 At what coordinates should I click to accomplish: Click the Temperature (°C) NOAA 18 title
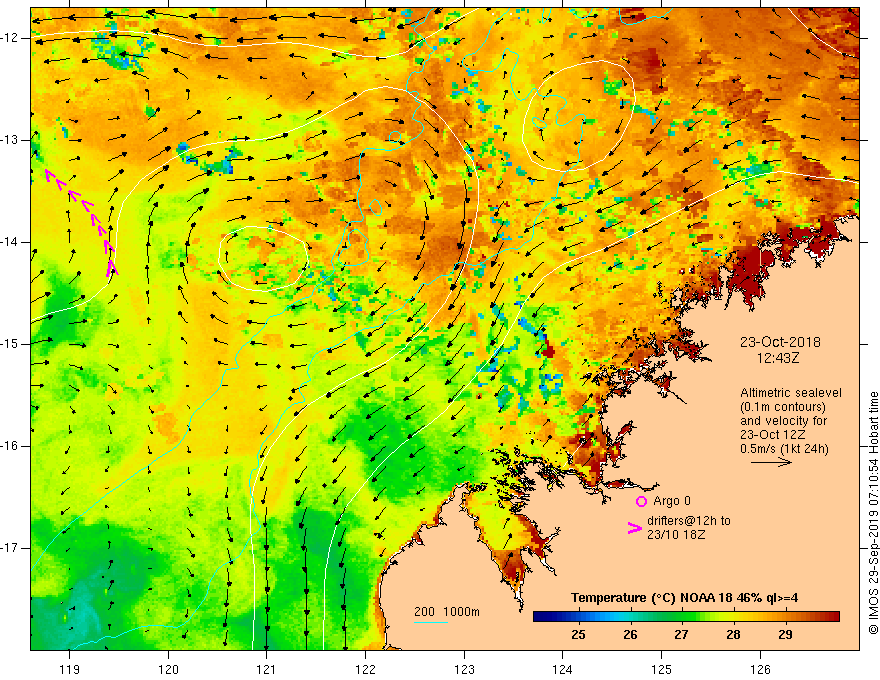(684, 598)
